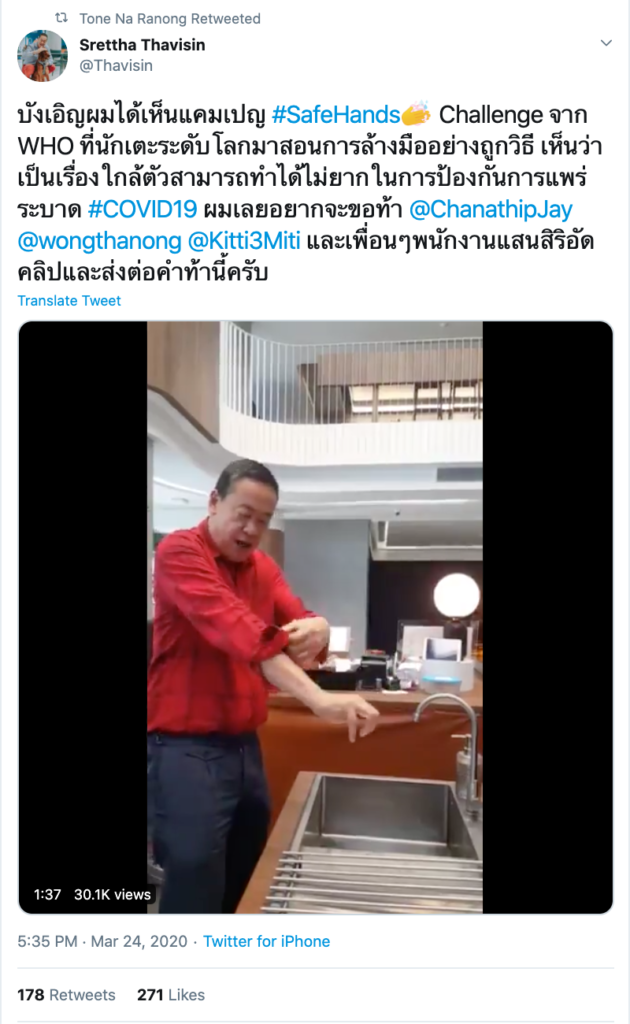
Task: Click the clapping hands emoji after SafeHands
Action: pos(416,114)
